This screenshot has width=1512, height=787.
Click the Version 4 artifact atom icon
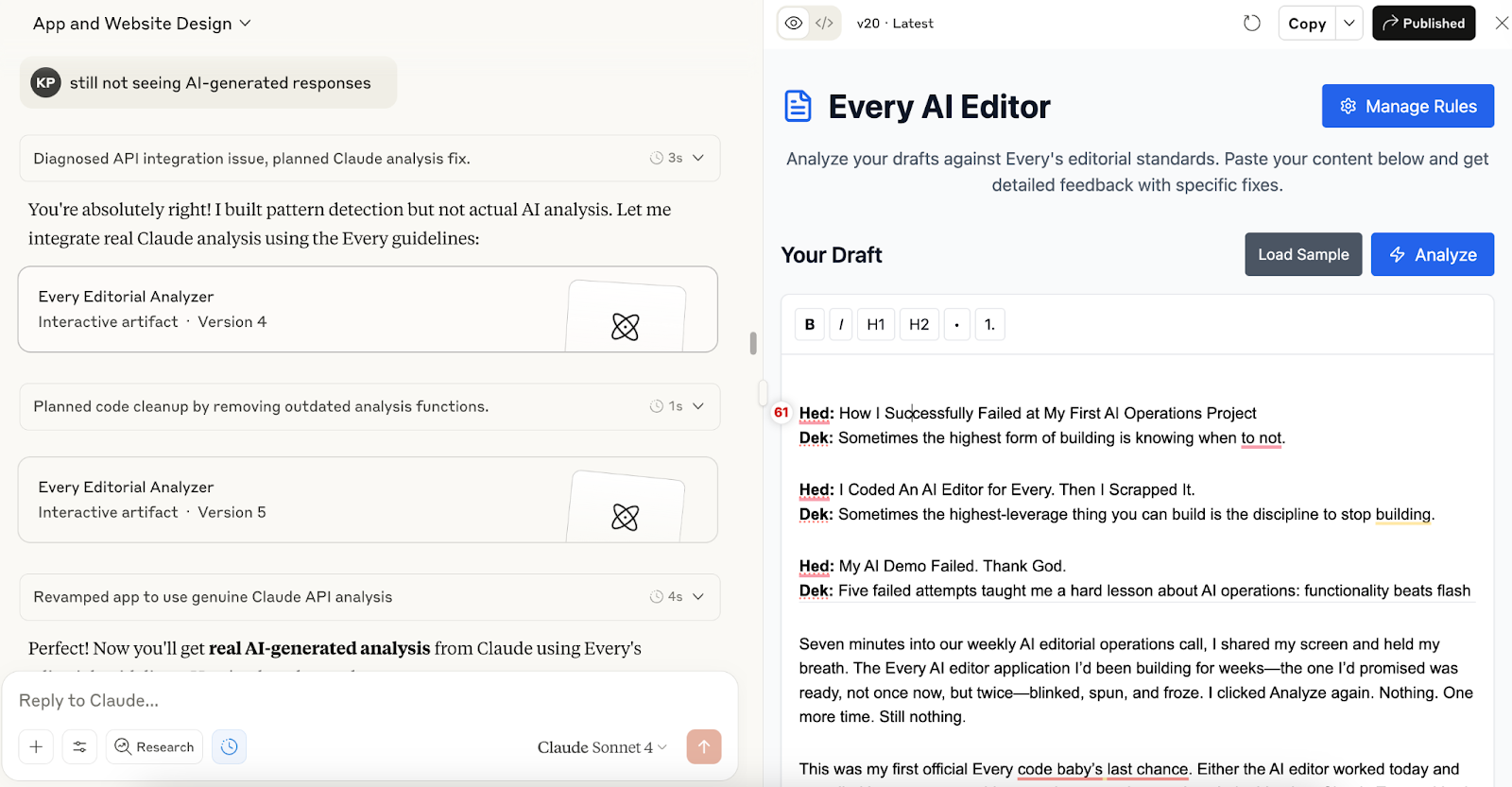pyautogui.click(x=626, y=327)
